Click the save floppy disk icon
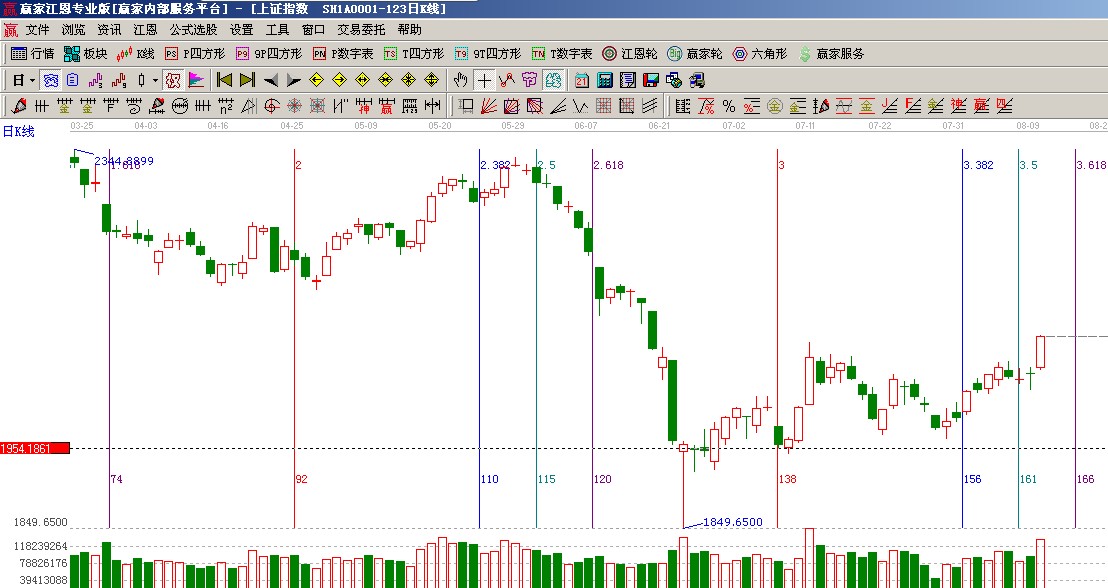 click(651, 80)
